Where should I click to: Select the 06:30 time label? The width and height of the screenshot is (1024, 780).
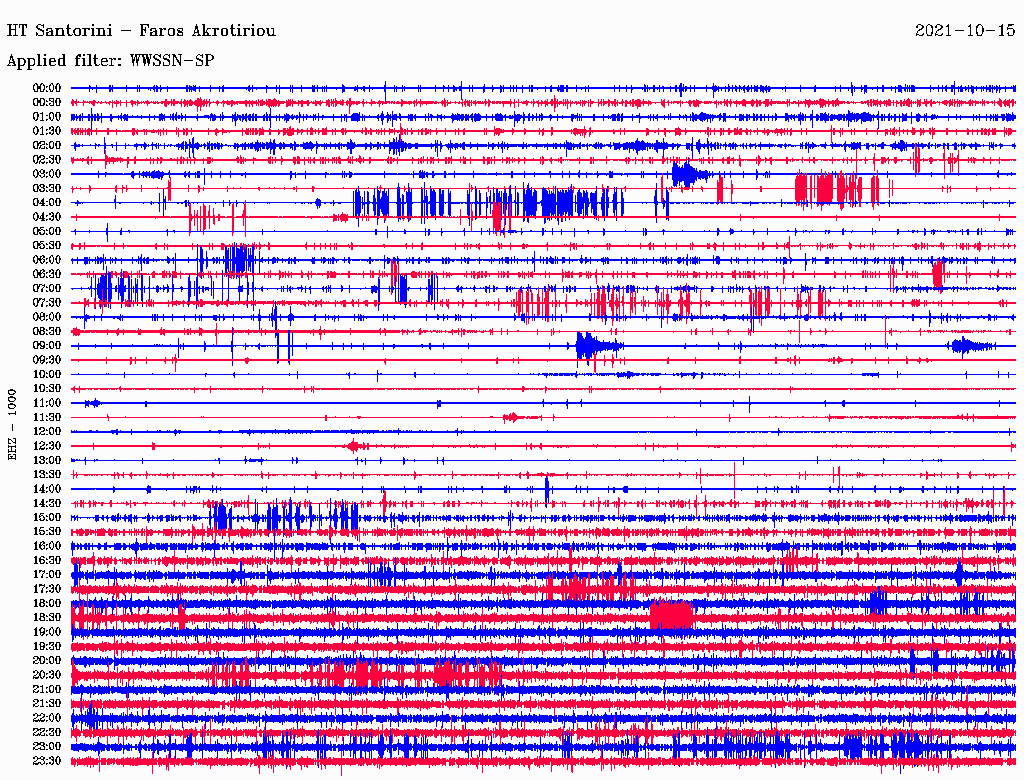click(47, 274)
